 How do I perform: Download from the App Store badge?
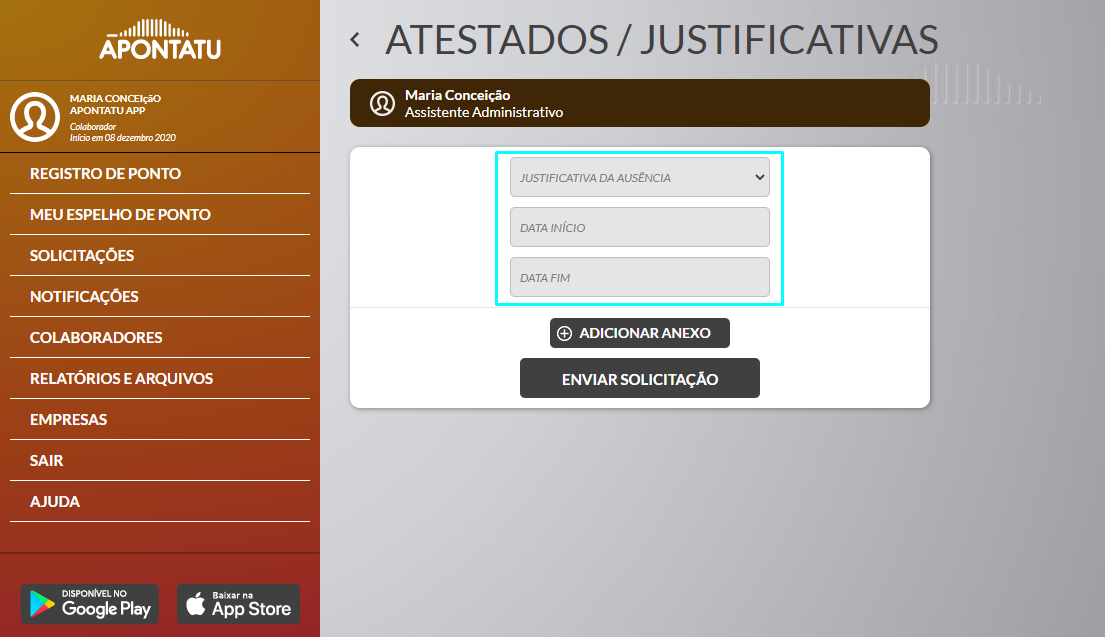[238, 604]
